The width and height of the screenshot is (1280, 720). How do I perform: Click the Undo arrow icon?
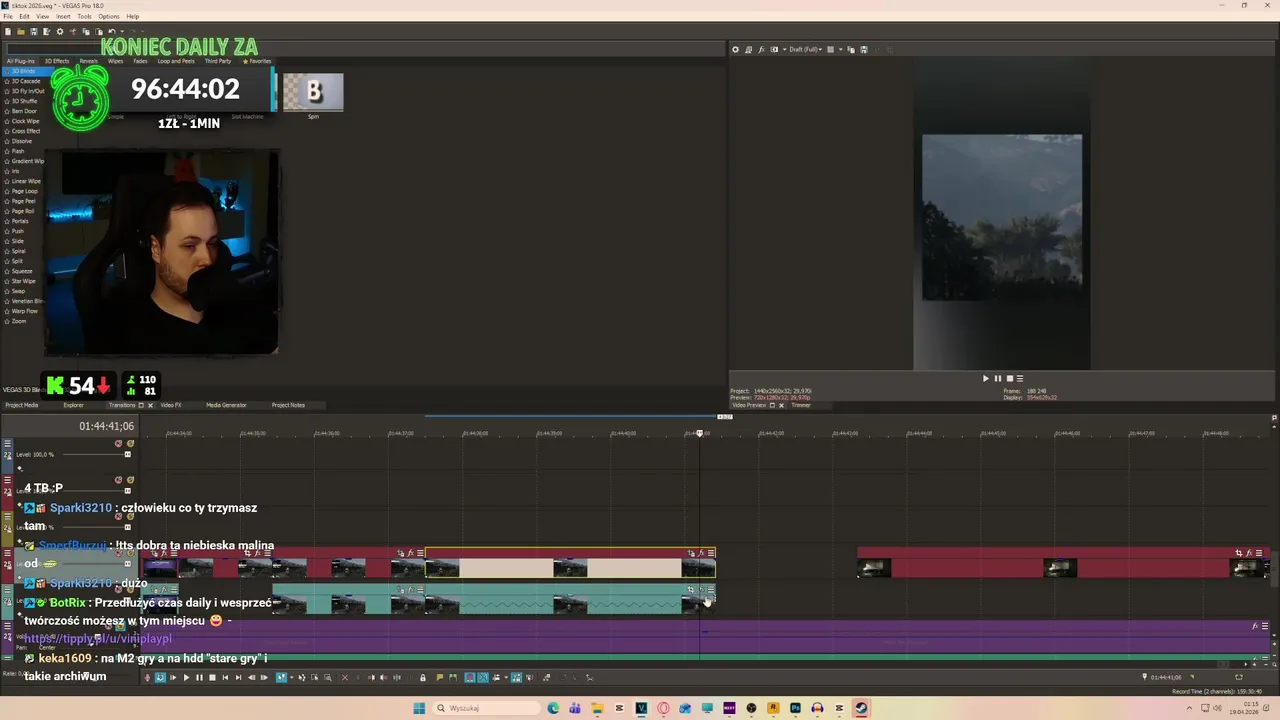pyautogui.click(x=111, y=32)
